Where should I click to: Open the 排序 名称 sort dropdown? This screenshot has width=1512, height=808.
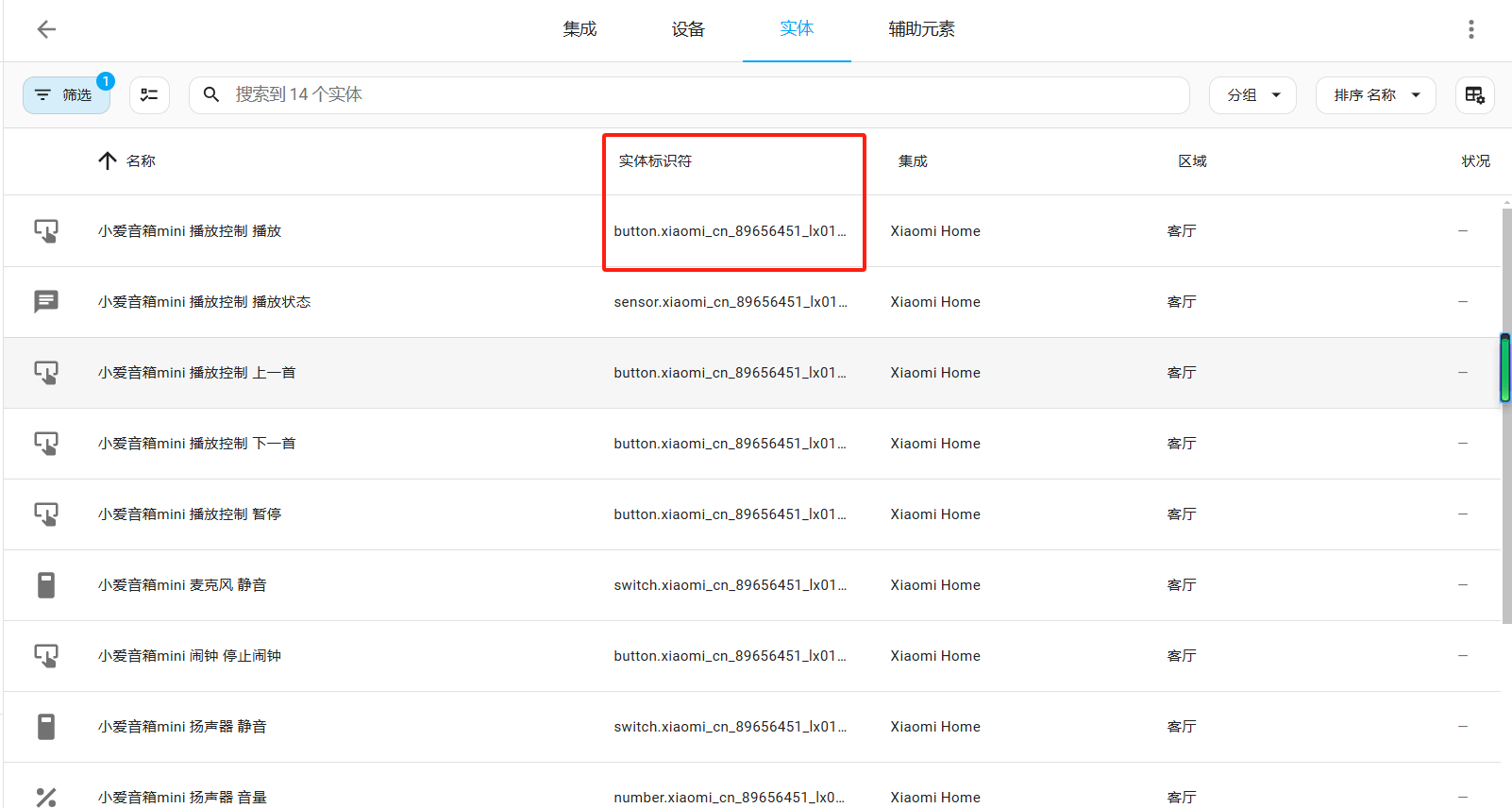pyautogui.click(x=1376, y=95)
